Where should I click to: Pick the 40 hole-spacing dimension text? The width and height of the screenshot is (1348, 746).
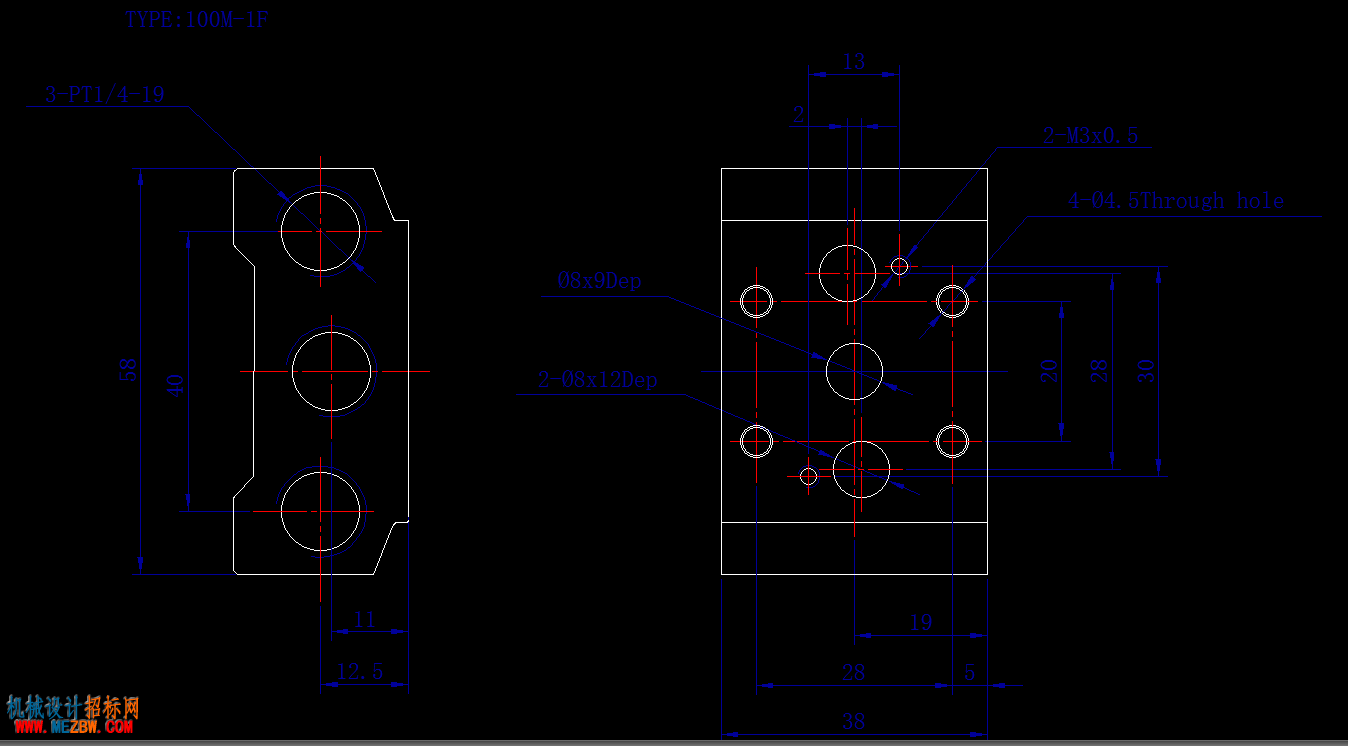click(x=176, y=385)
